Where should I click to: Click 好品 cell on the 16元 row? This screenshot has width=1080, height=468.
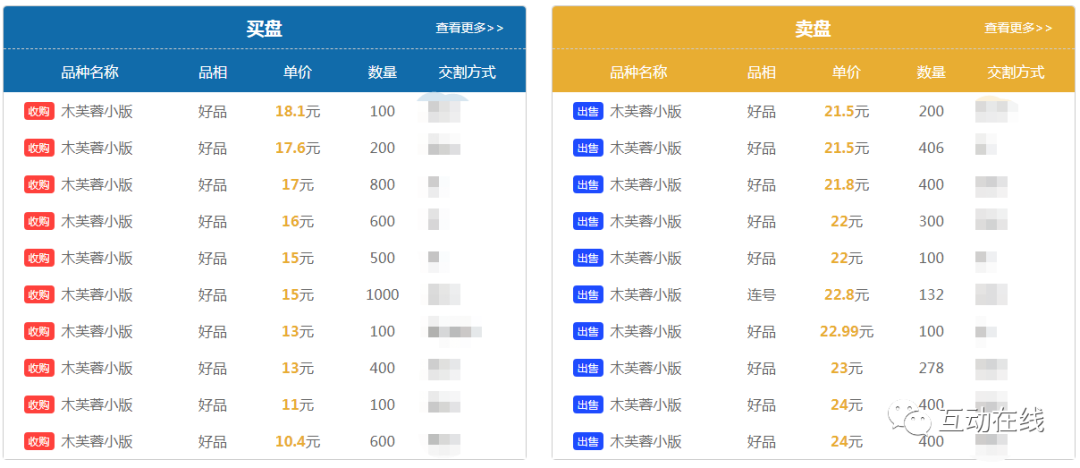pyautogui.click(x=212, y=221)
